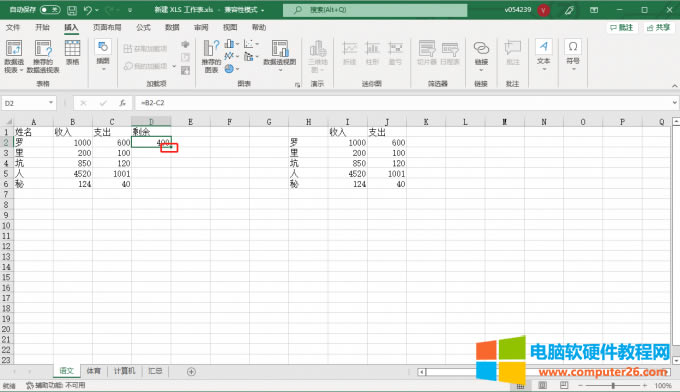The width and height of the screenshot is (680, 392).
Task: Open the Formulas ribbon tab
Action: click(x=143, y=27)
